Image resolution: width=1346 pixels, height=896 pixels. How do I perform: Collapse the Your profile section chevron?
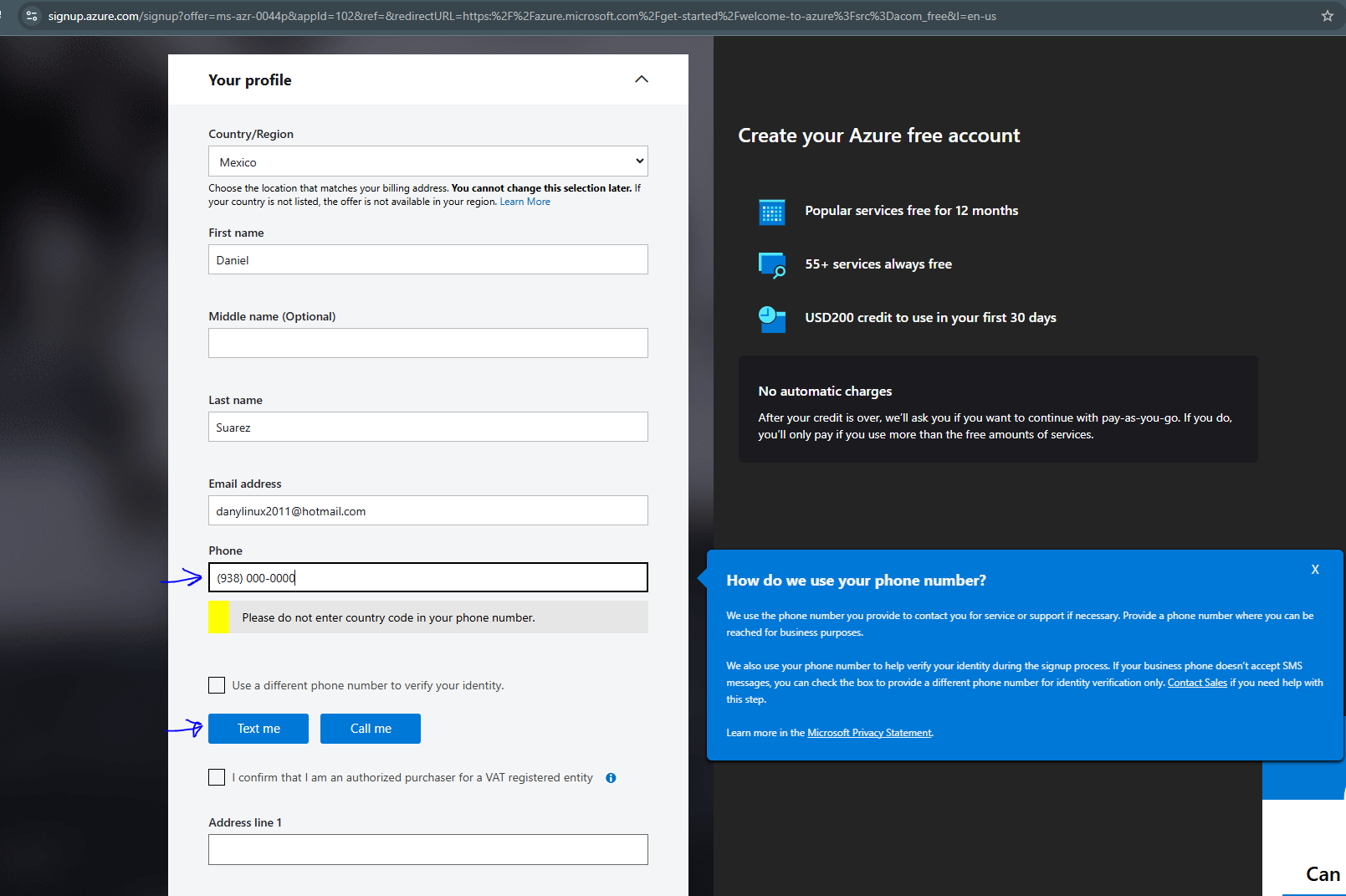pos(642,79)
